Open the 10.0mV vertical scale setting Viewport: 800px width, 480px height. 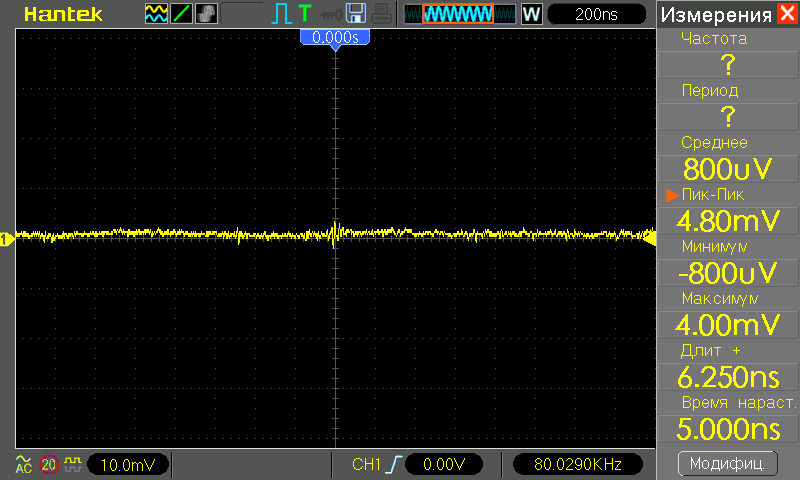pyautogui.click(x=127, y=464)
